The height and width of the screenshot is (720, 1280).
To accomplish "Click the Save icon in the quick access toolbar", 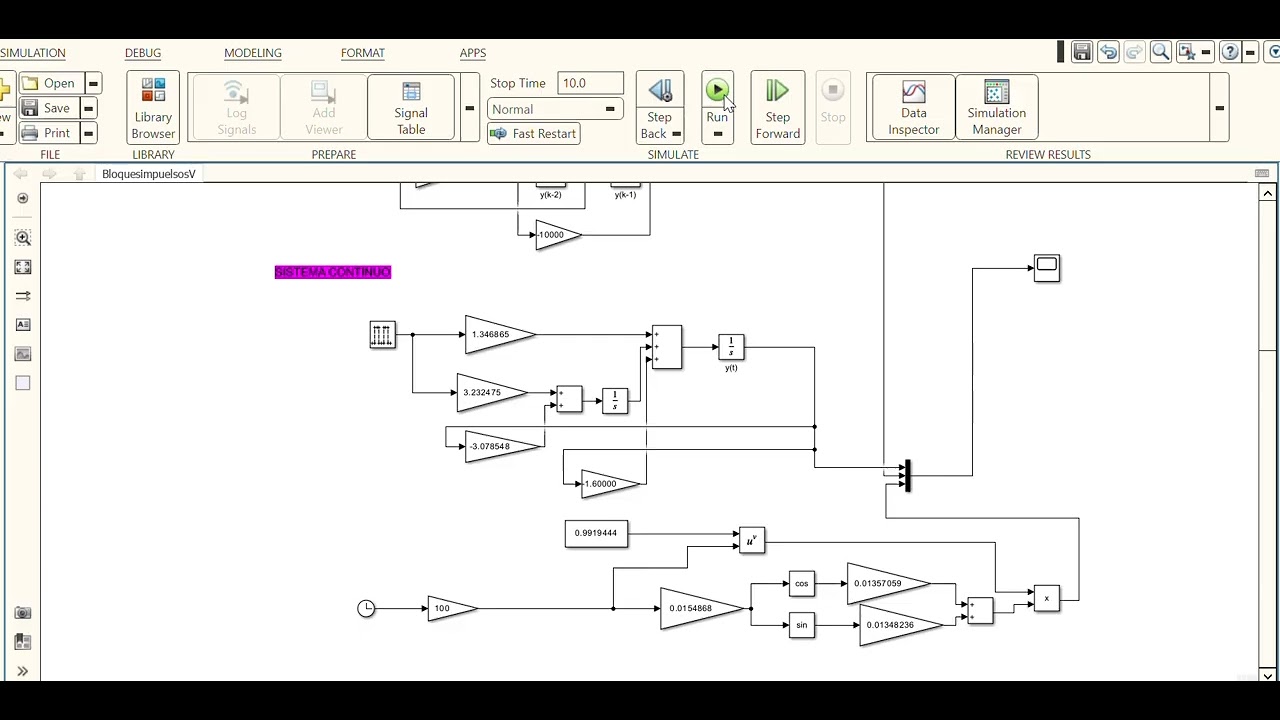I will click(1082, 52).
